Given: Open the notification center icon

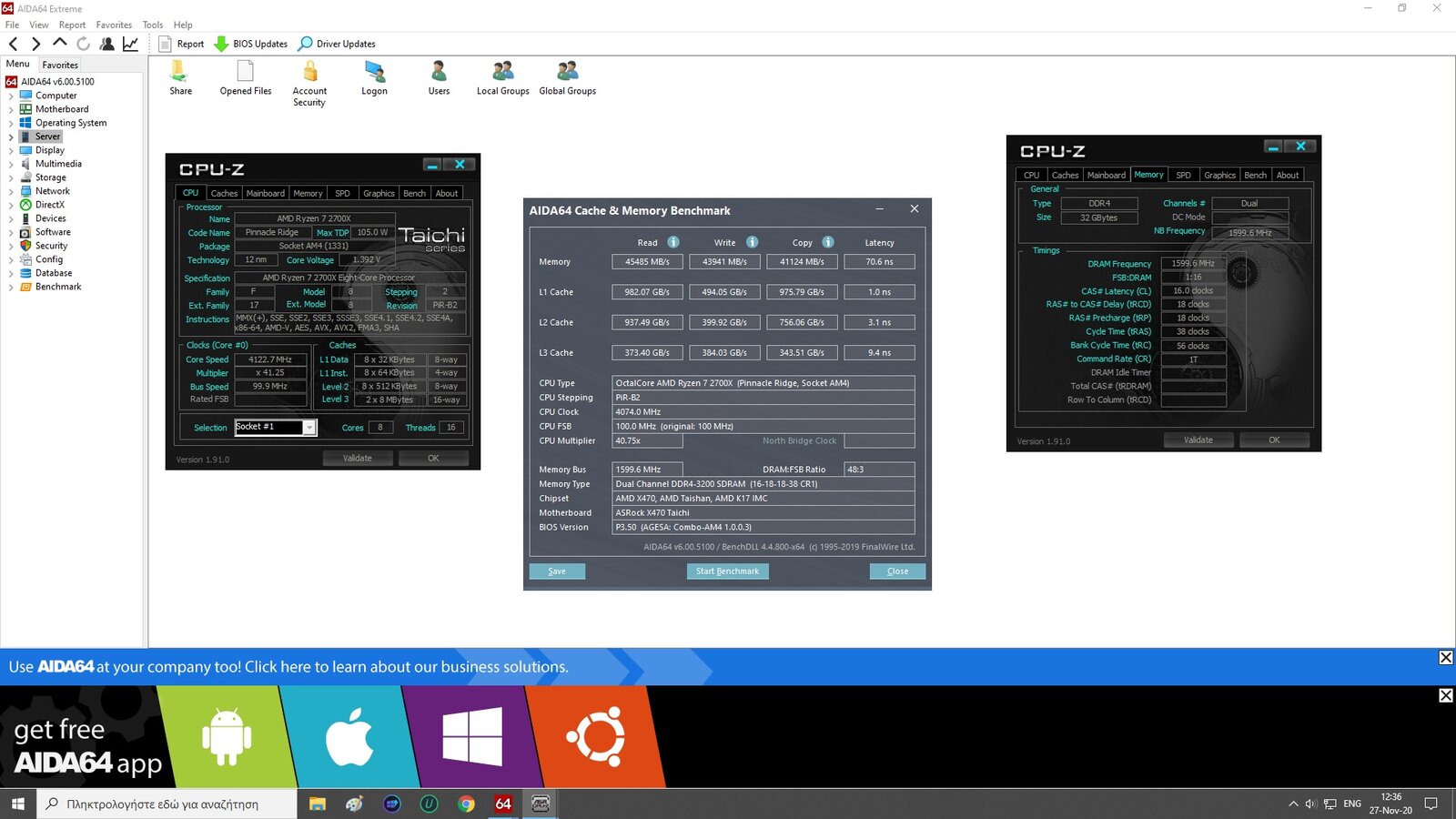Looking at the screenshot, I should [1431, 804].
